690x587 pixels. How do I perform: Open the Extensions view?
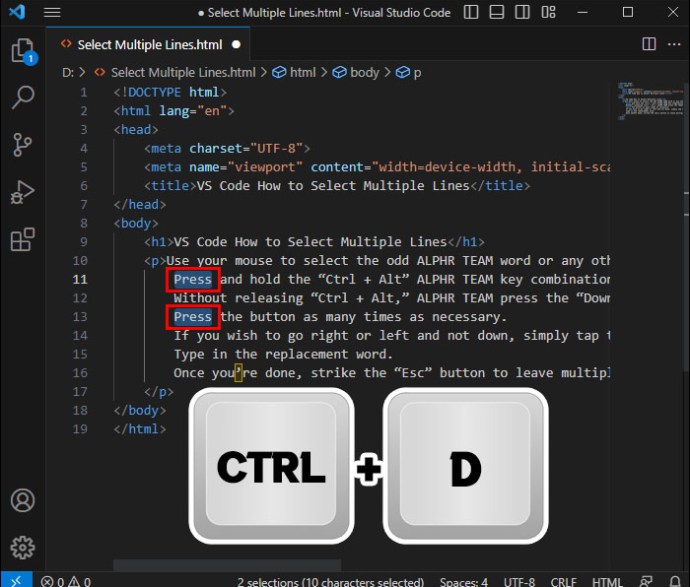22,240
